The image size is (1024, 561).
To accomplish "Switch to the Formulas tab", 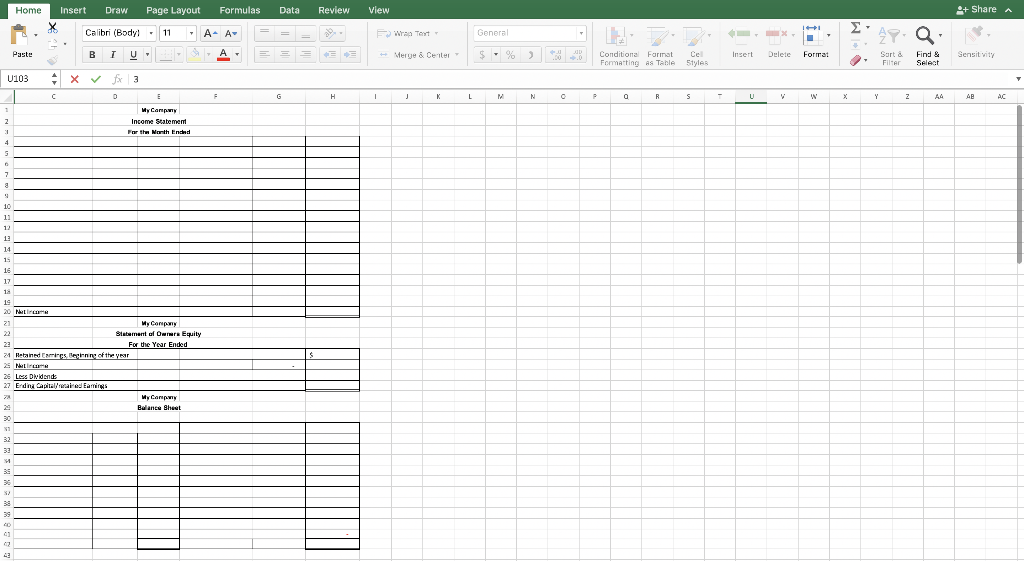I will coord(240,10).
